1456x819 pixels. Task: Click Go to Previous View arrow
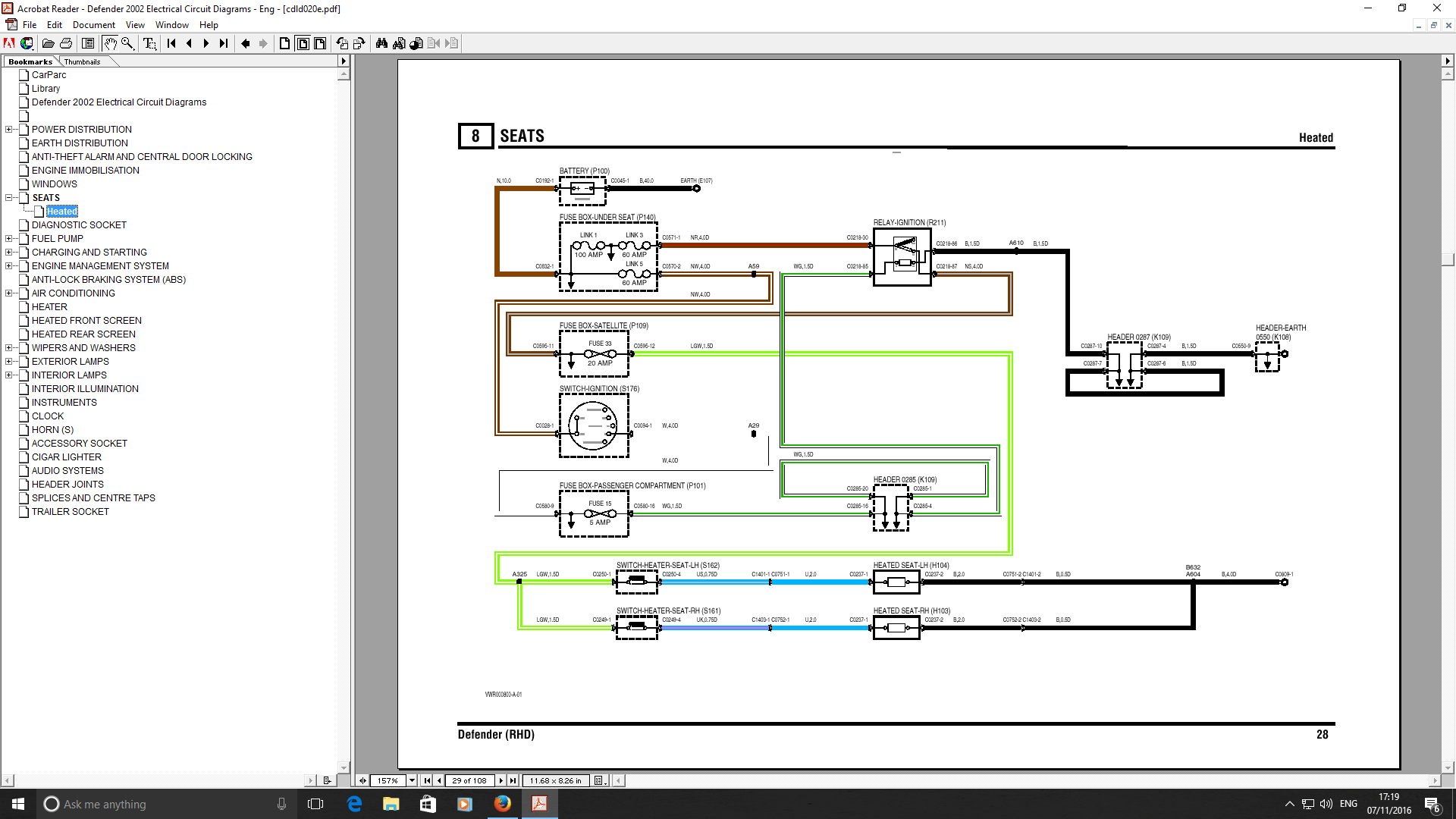pos(246,43)
